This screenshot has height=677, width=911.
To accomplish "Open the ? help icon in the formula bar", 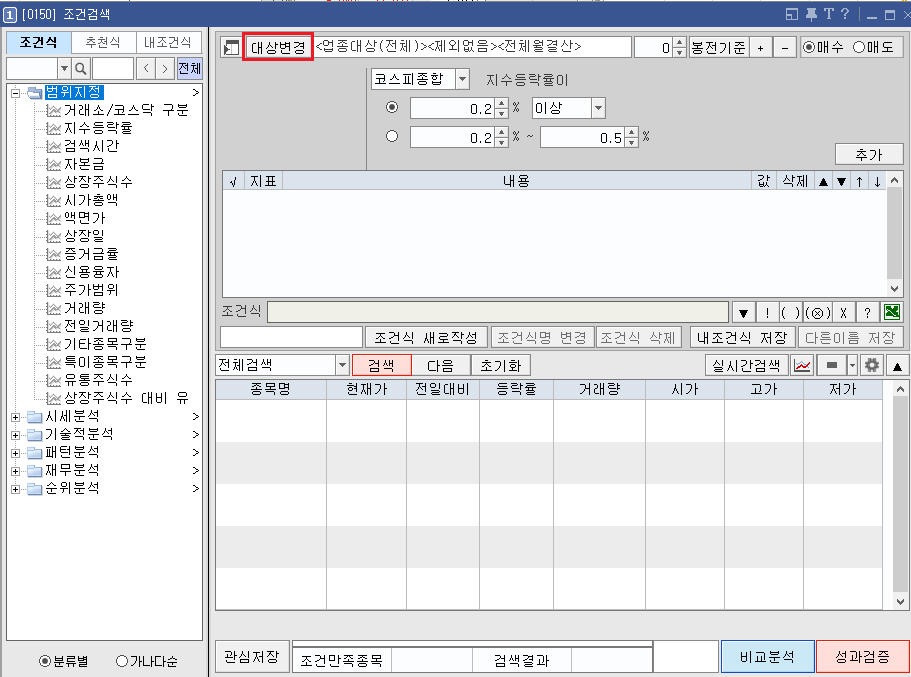I will pyautogui.click(x=867, y=310).
